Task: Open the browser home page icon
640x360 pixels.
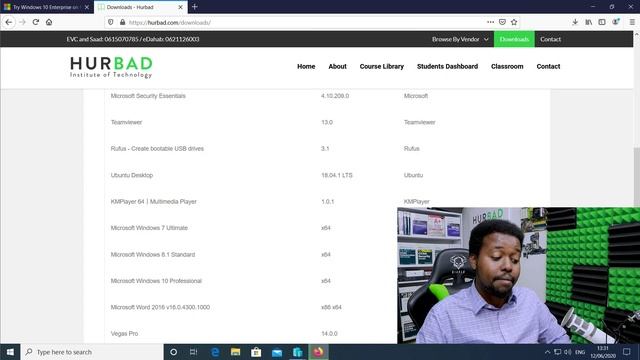Action: [x=49, y=22]
